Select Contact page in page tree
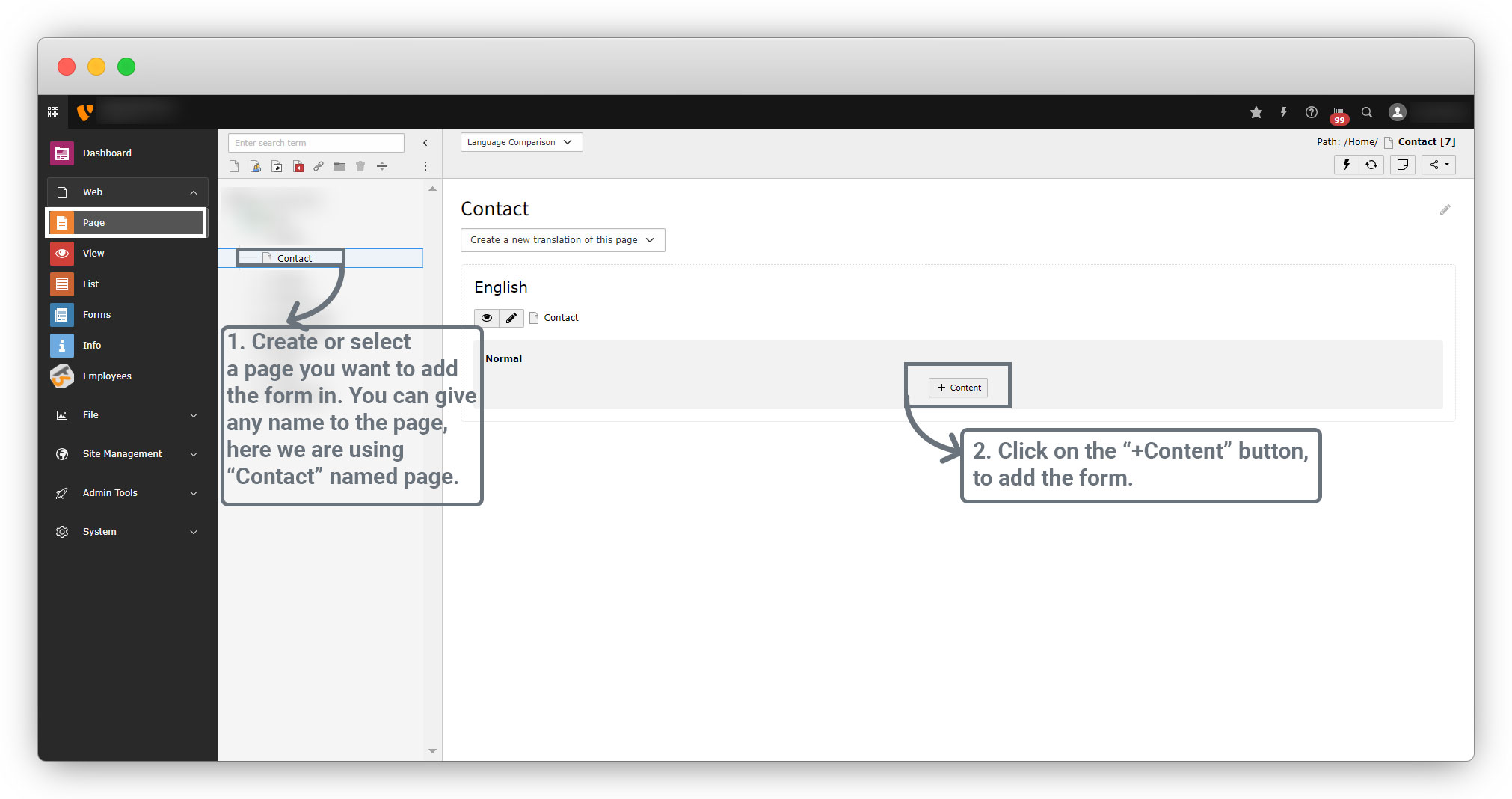 (295, 259)
